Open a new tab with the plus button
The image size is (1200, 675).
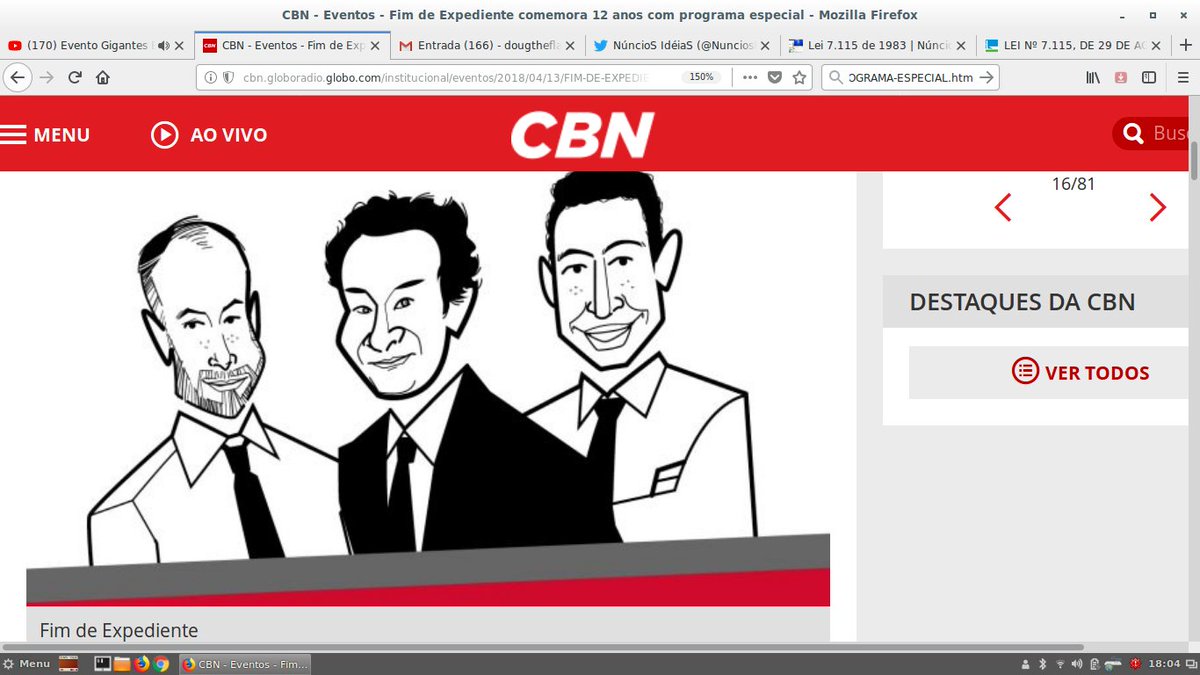pos(1186,45)
